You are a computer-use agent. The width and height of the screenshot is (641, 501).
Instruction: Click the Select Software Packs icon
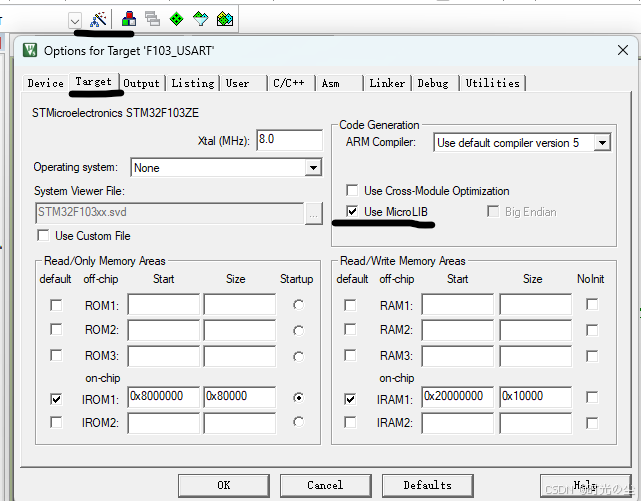[201, 19]
